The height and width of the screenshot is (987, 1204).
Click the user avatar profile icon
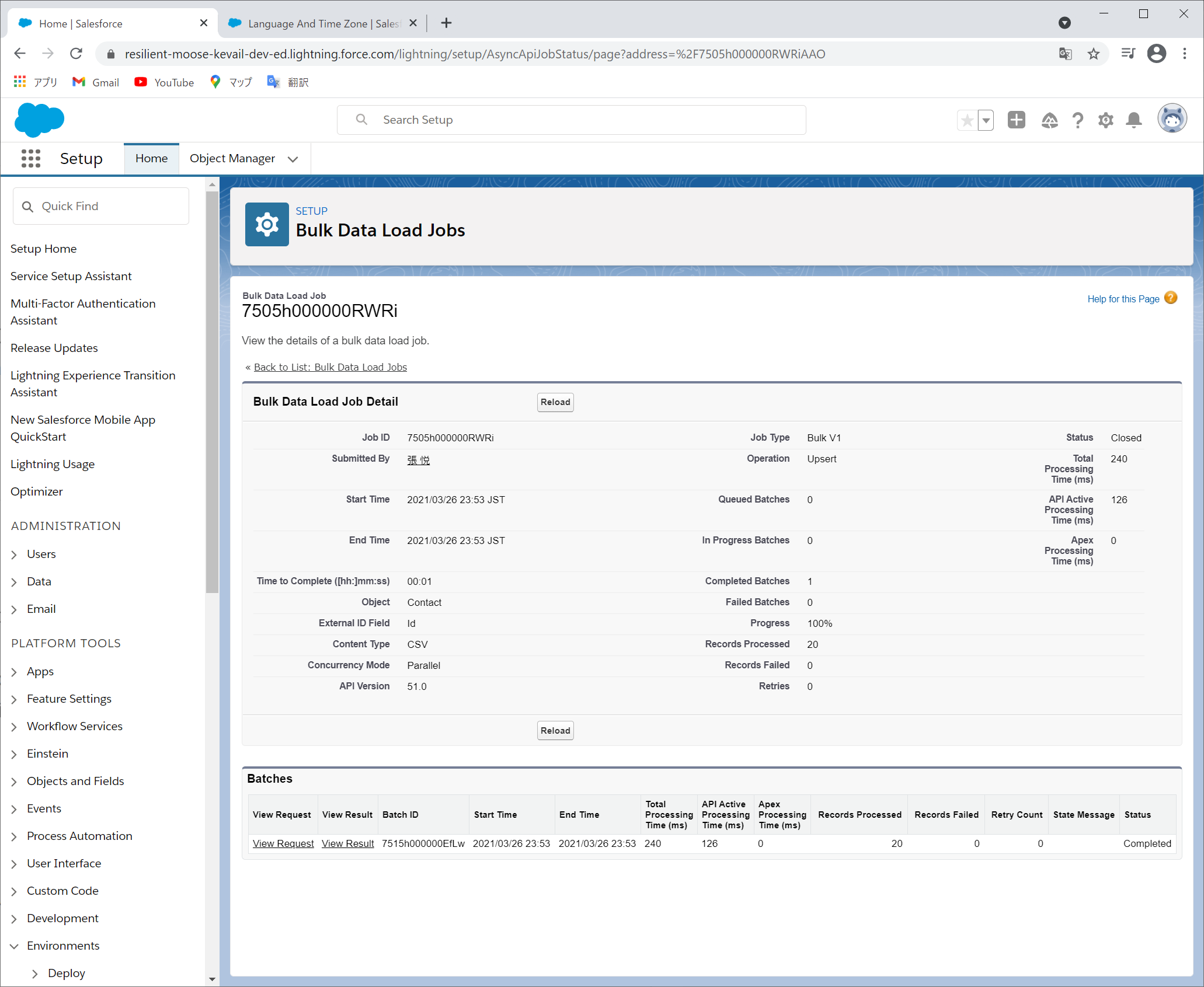(x=1172, y=118)
